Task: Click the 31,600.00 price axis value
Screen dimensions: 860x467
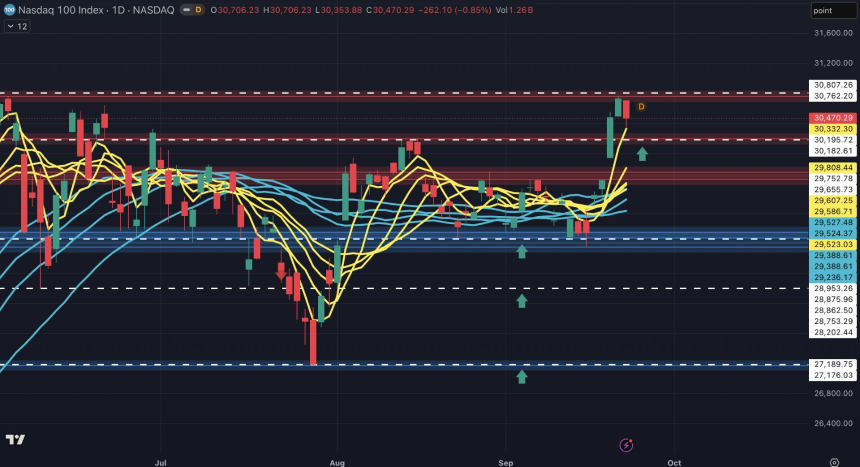Action: 833,33
